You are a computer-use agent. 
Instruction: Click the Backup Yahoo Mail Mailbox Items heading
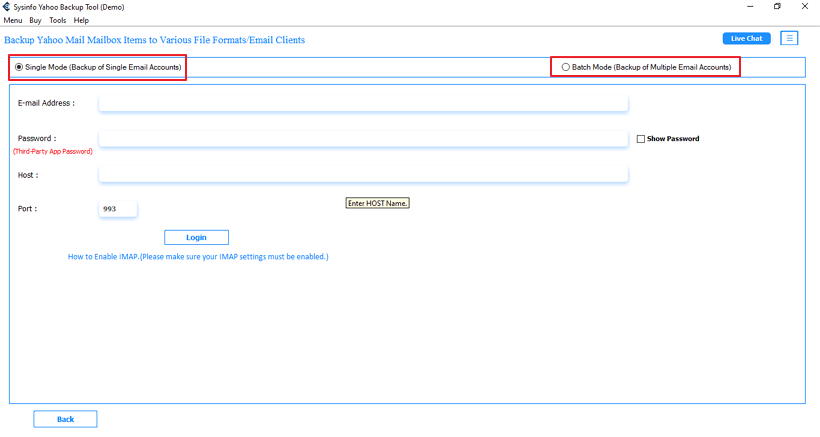click(x=154, y=40)
